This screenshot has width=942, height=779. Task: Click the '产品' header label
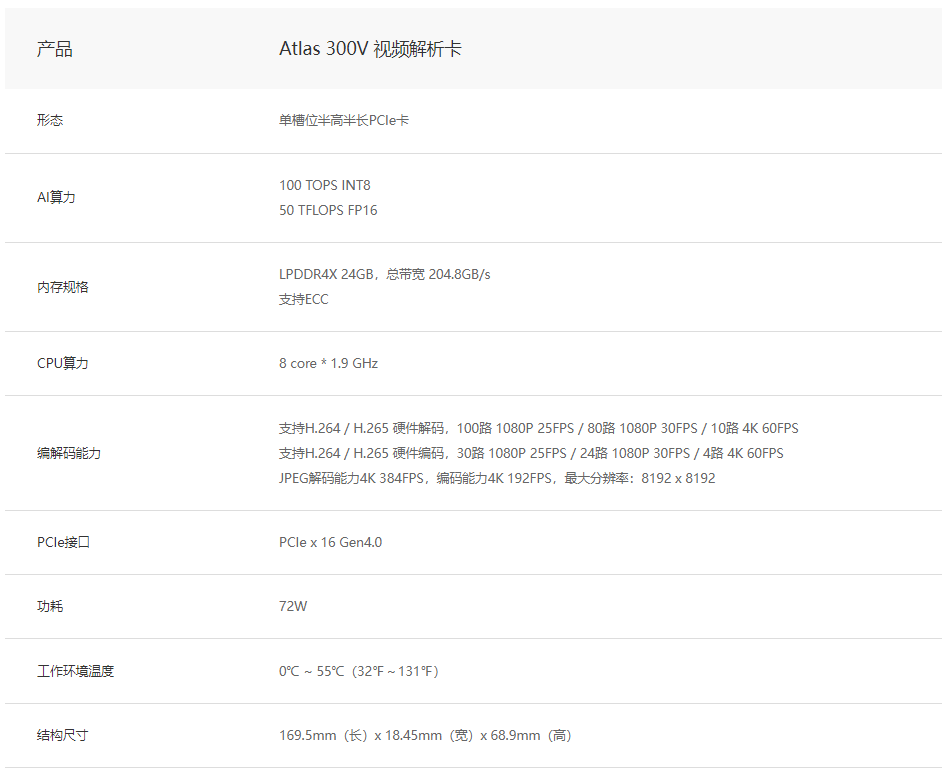pos(55,49)
